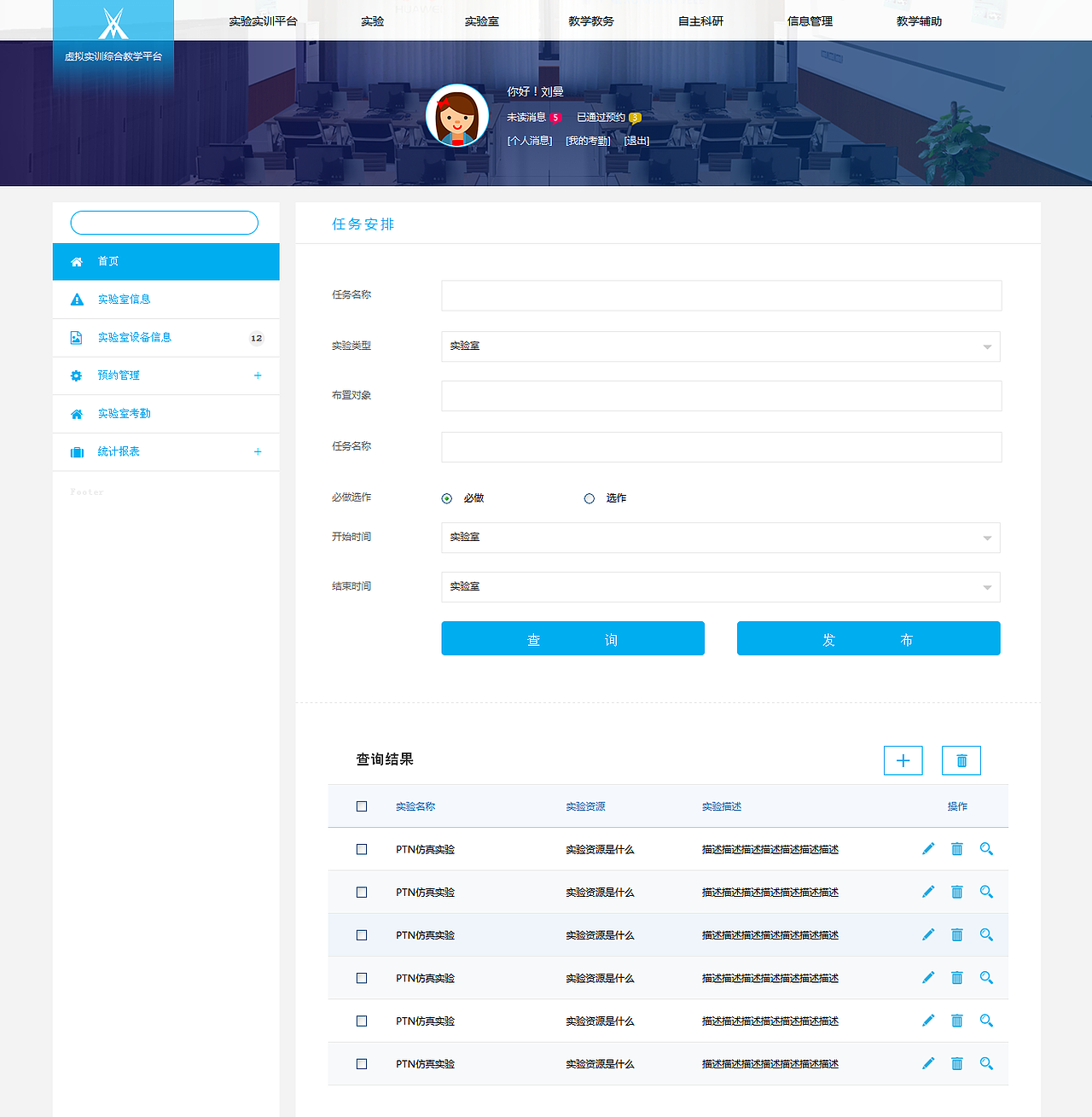
Task: Tick the checkbox of the fifth result row
Action: pyautogui.click(x=362, y=1021)
